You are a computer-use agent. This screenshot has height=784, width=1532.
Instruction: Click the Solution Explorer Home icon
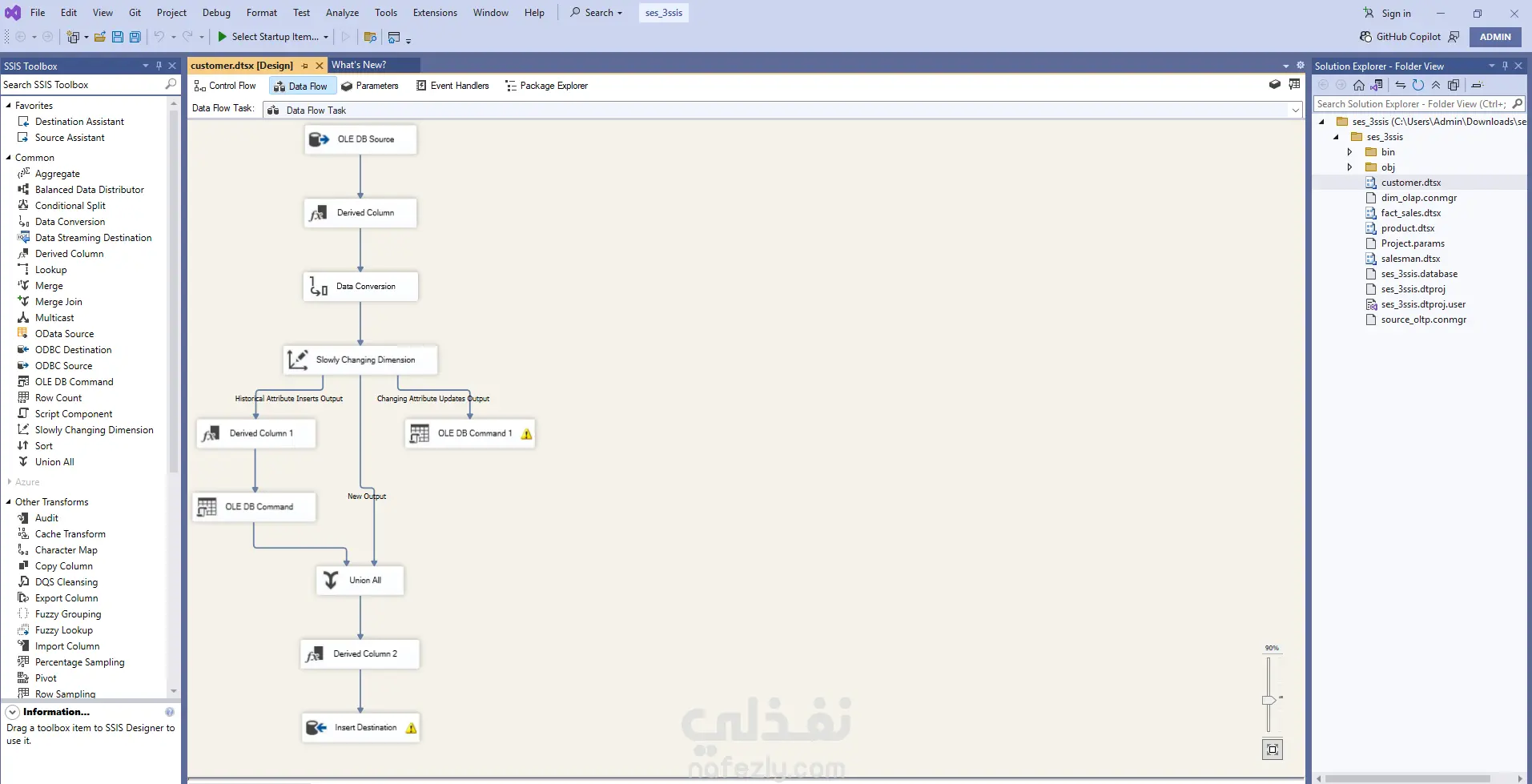1359,85
